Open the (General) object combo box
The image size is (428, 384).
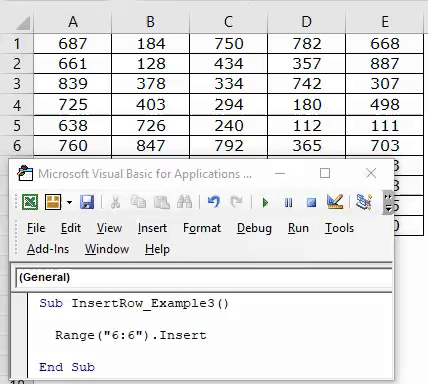pyautogui.click(x=204, y=277)
